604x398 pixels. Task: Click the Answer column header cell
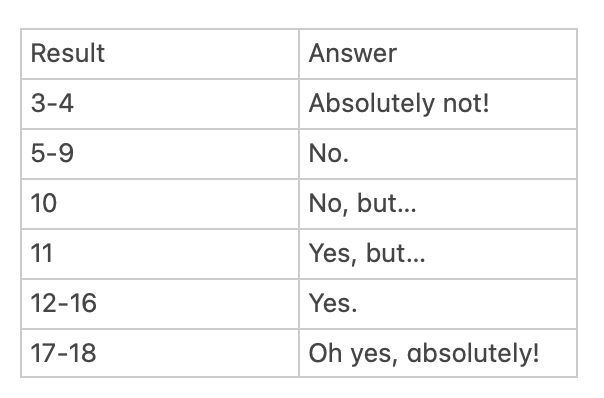[438, 54]
